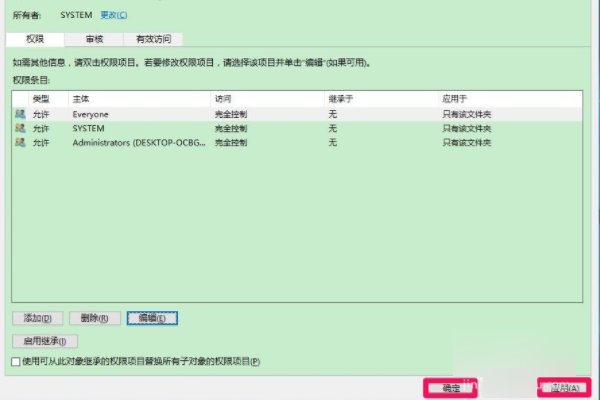Image resolution: width=600 pixels, height=400 pixels.
Task: Click the 启用继承(I) button
Action: (45, 341)
